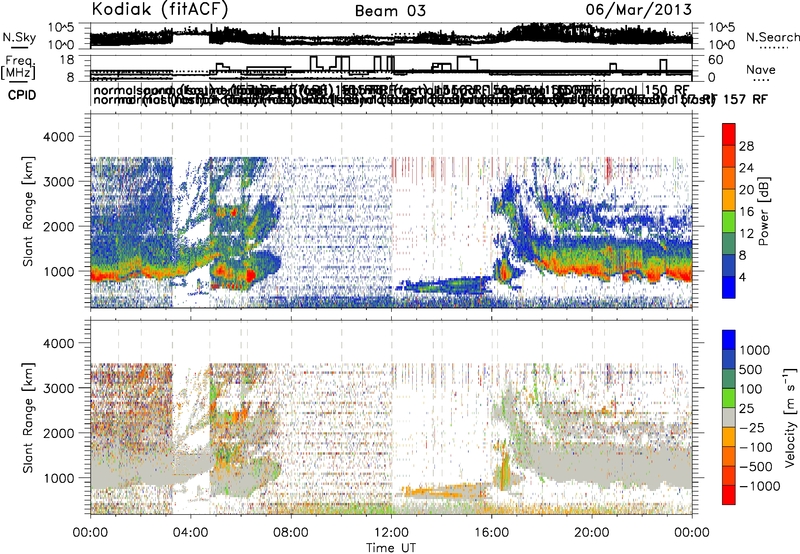The image size is (800, 554).
Task: Click the '08:00' time tick label
Action: pyautogui.click(x=291, y=532)
